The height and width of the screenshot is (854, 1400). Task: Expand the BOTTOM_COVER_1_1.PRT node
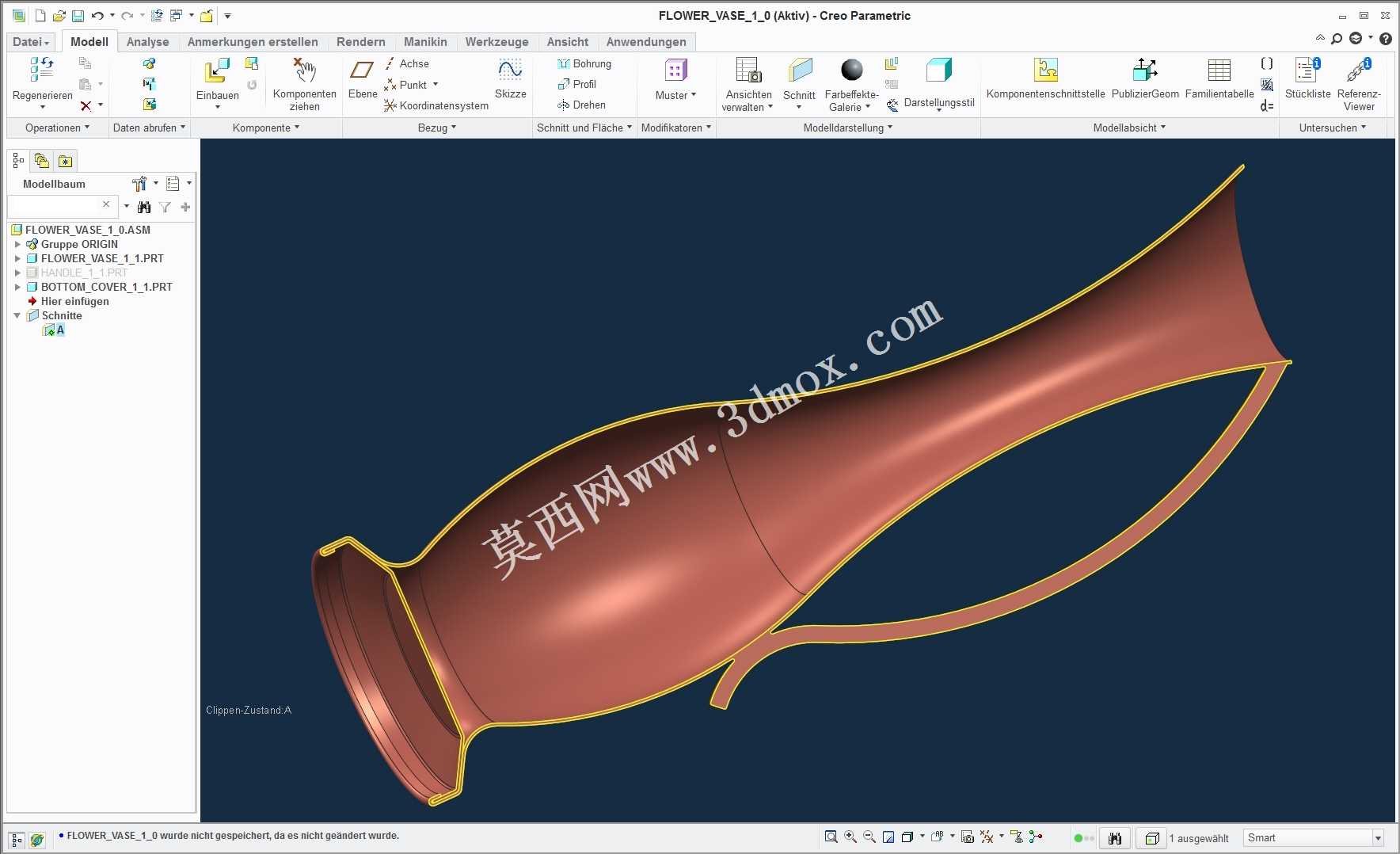(x=17, y=287)
